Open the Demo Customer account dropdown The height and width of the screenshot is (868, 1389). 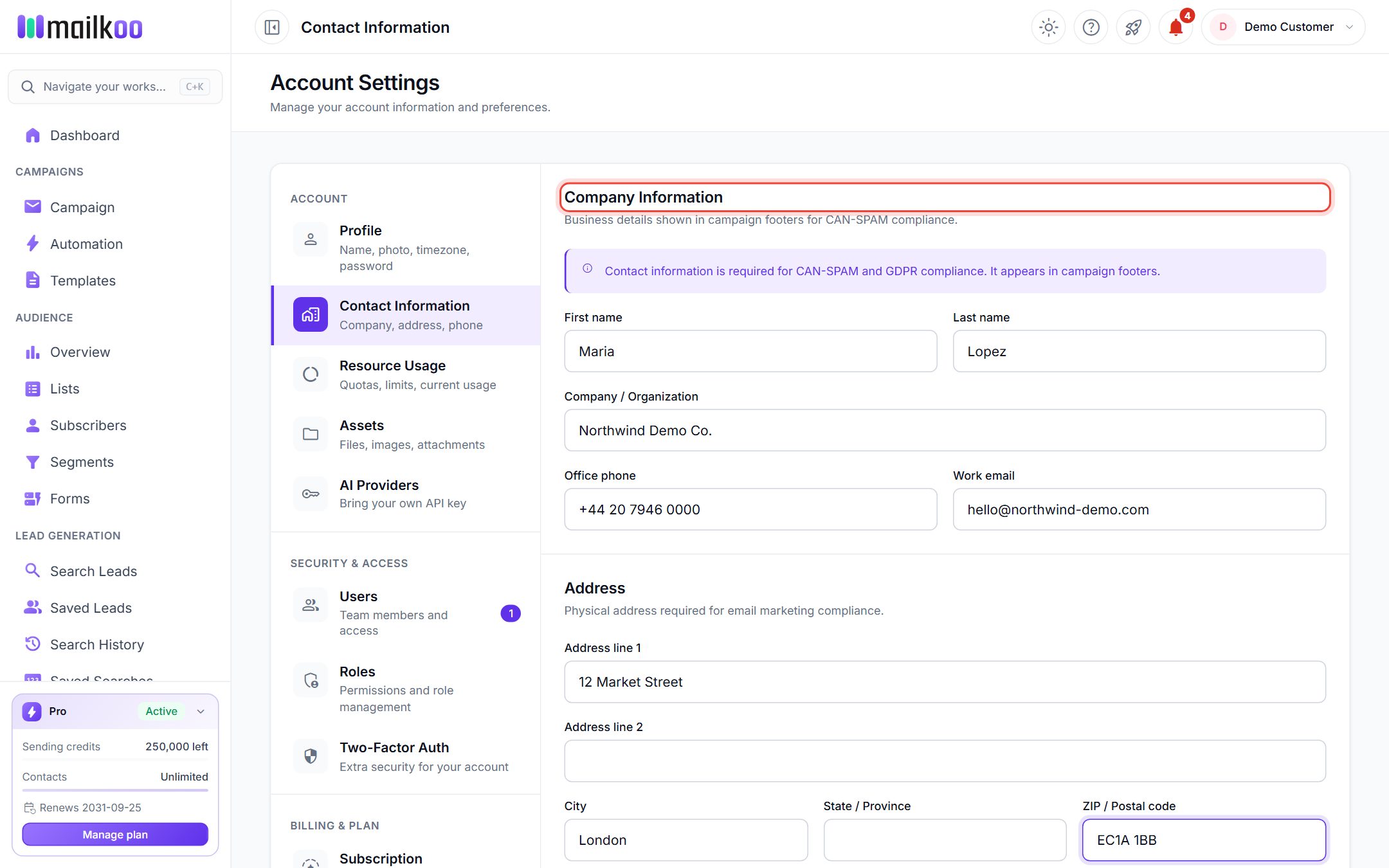click(1283, 27)
